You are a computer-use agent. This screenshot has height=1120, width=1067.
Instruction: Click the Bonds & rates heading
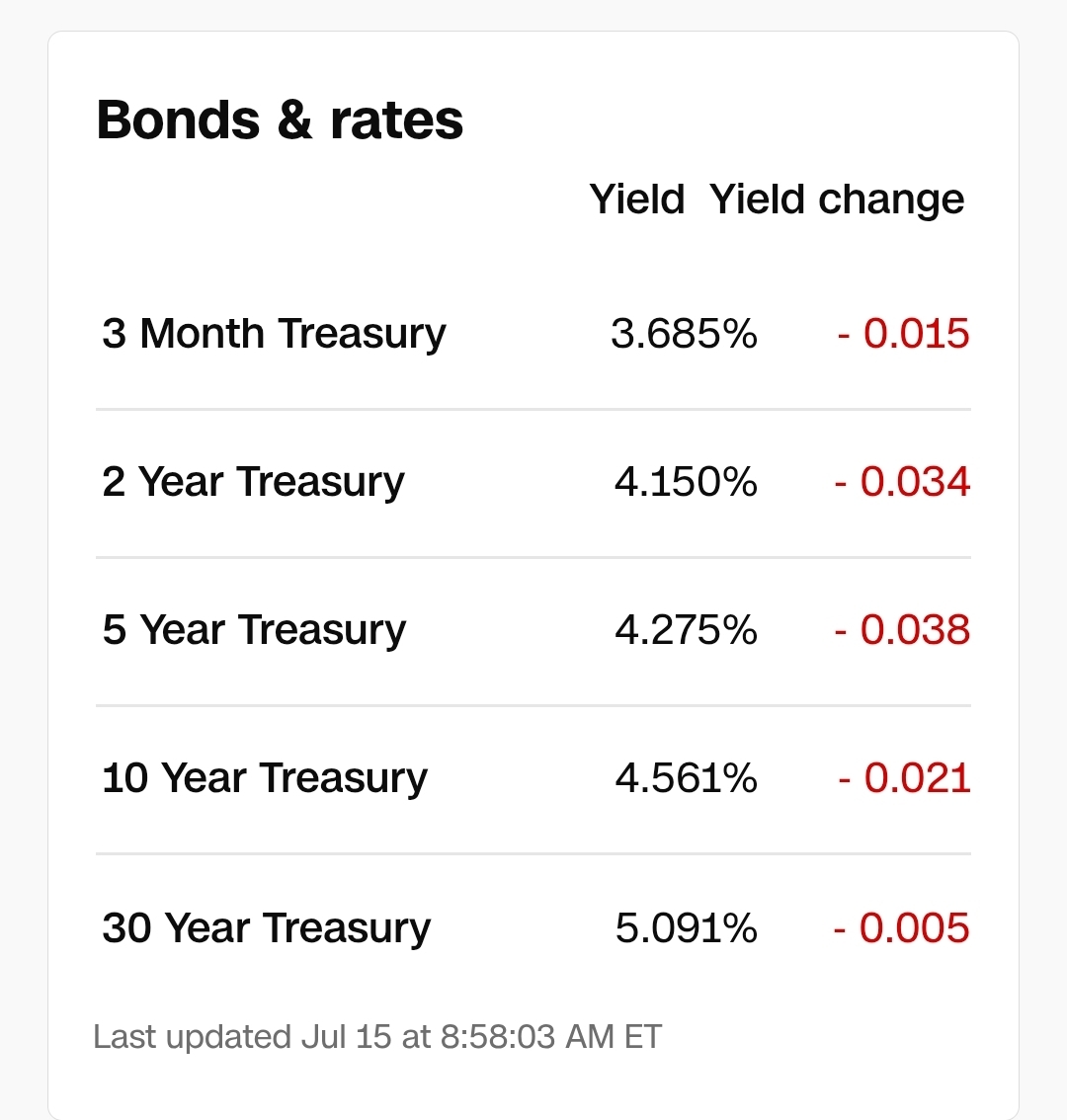(x=280, y=120)
